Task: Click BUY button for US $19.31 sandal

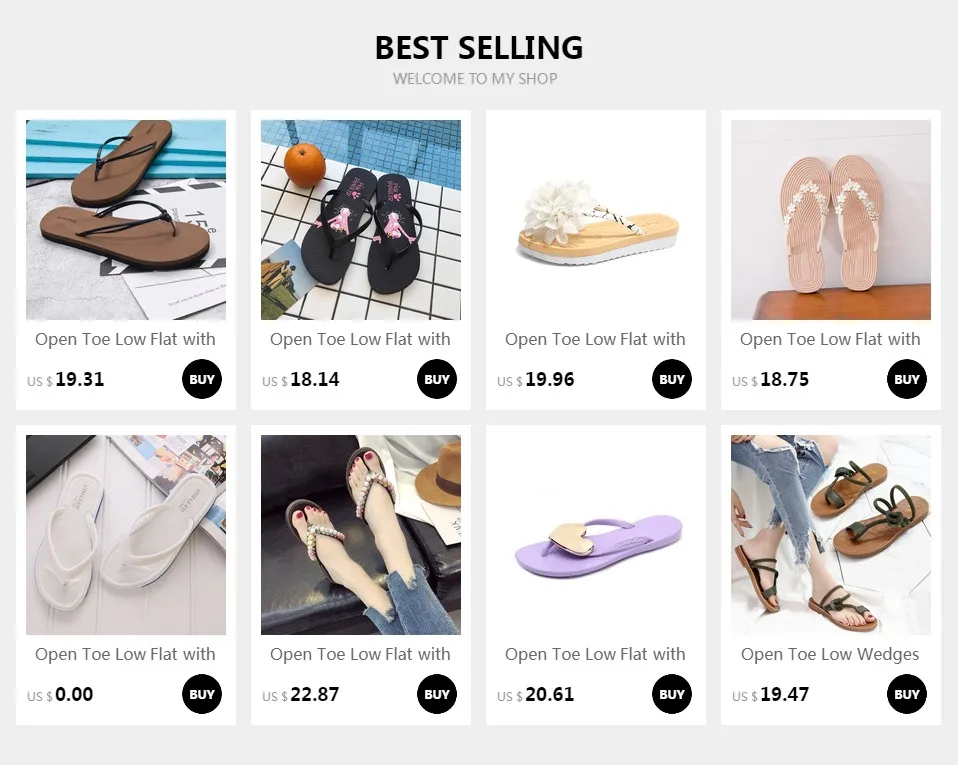Action: pos(202,380)
